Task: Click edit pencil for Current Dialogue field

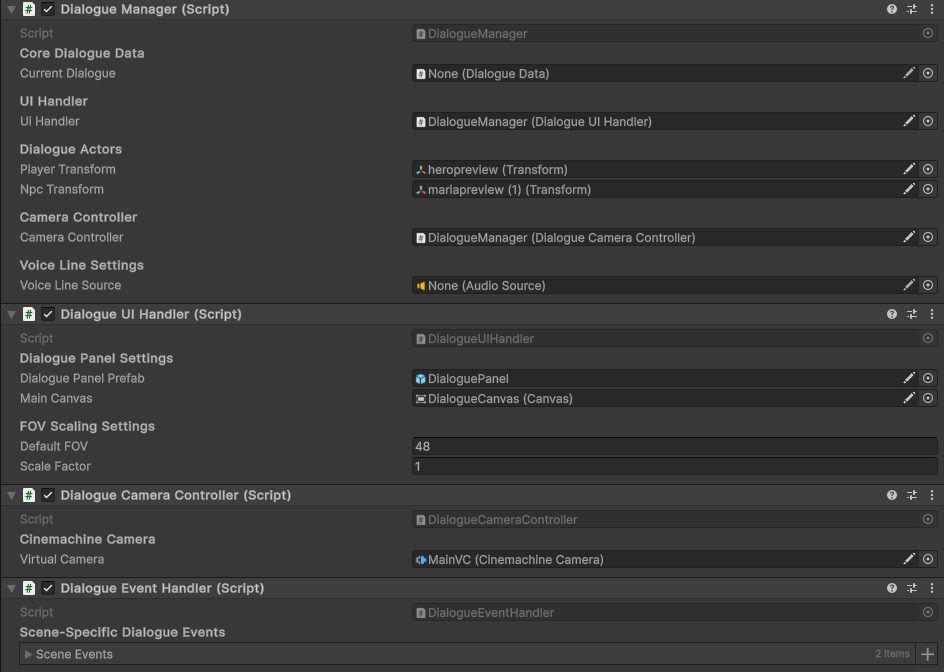Action: click(908, 73)
